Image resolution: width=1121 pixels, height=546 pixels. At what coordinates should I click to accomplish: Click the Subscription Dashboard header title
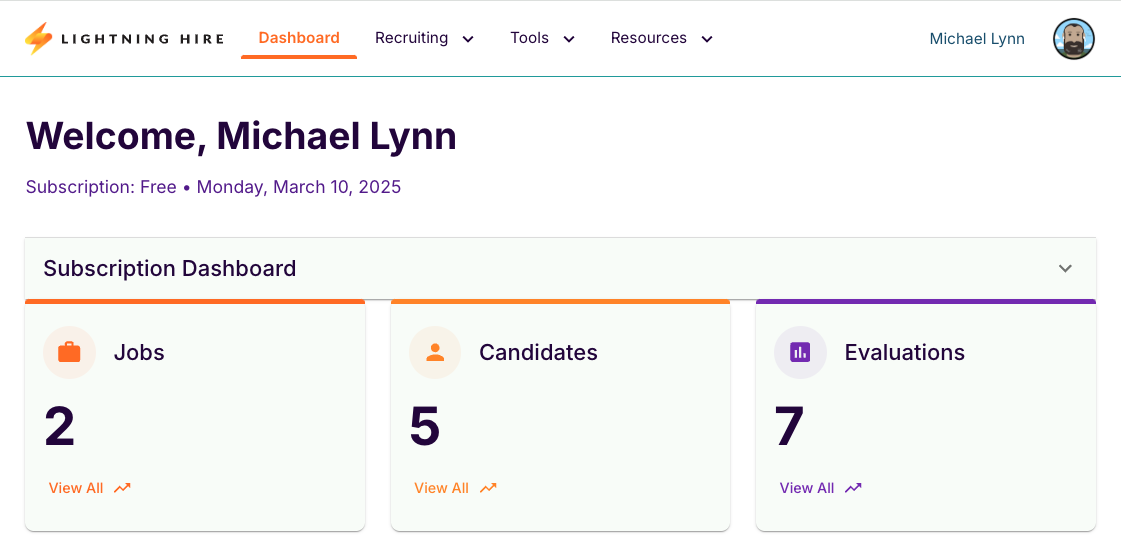click(x=170, y=268)
